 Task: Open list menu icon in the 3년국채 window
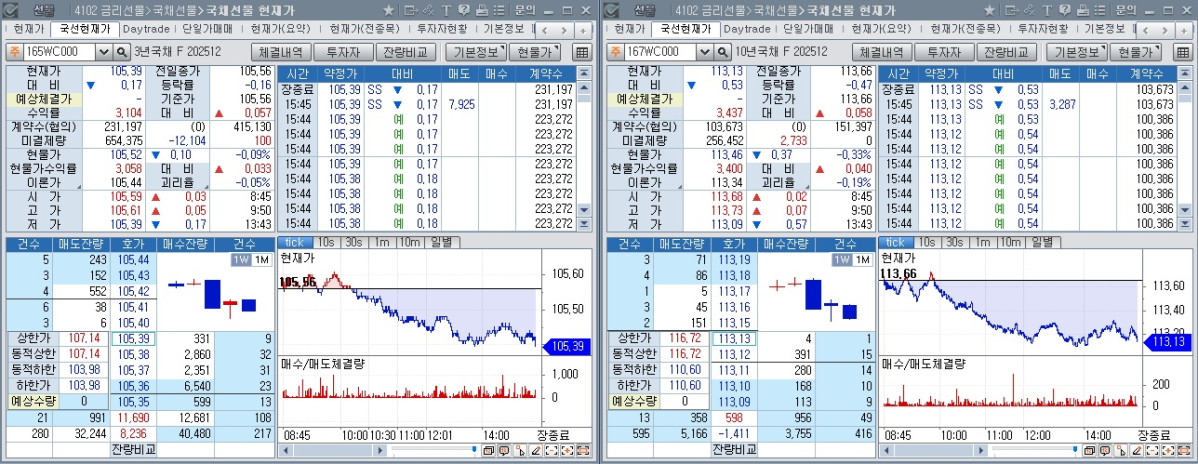499,11
